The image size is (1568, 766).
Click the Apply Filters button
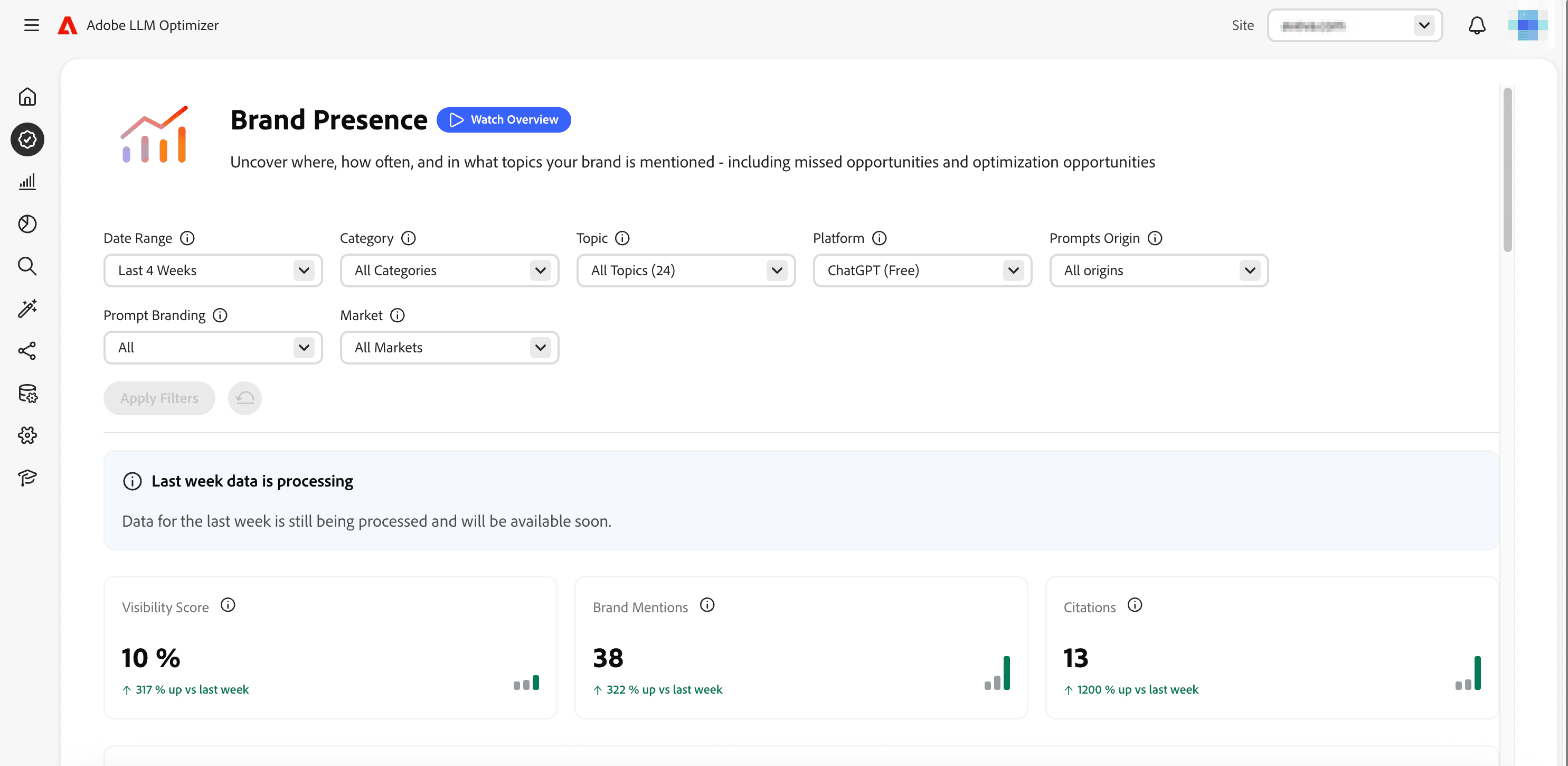pos(159,398)
